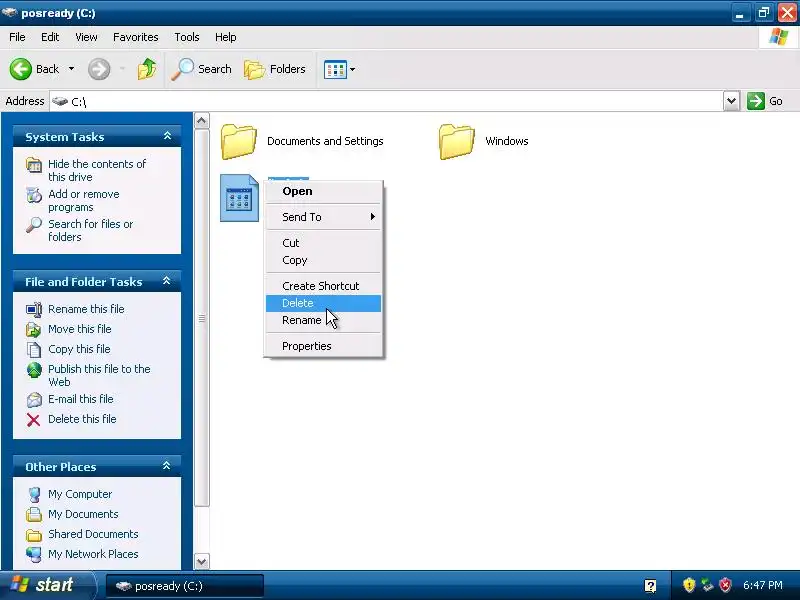Click the safely remove hardware tray icon
Screen dimensions: 800x600
[707, 585]
